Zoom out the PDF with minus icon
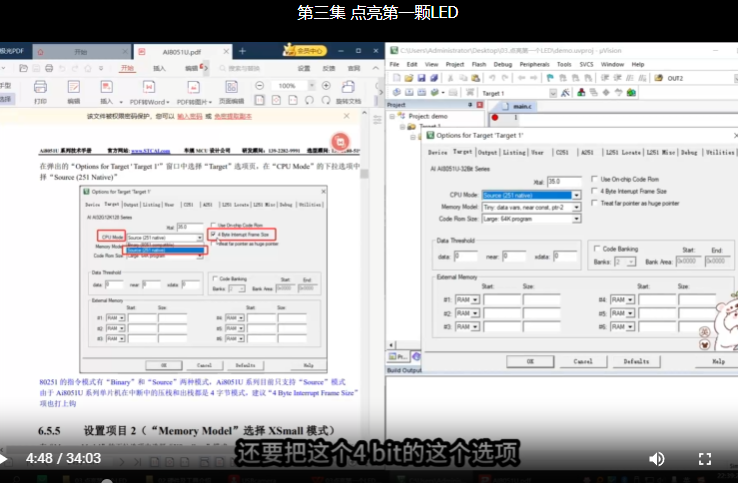Image resolution: width=738 pixels, height=483 pixels. (x=259, y=86)
